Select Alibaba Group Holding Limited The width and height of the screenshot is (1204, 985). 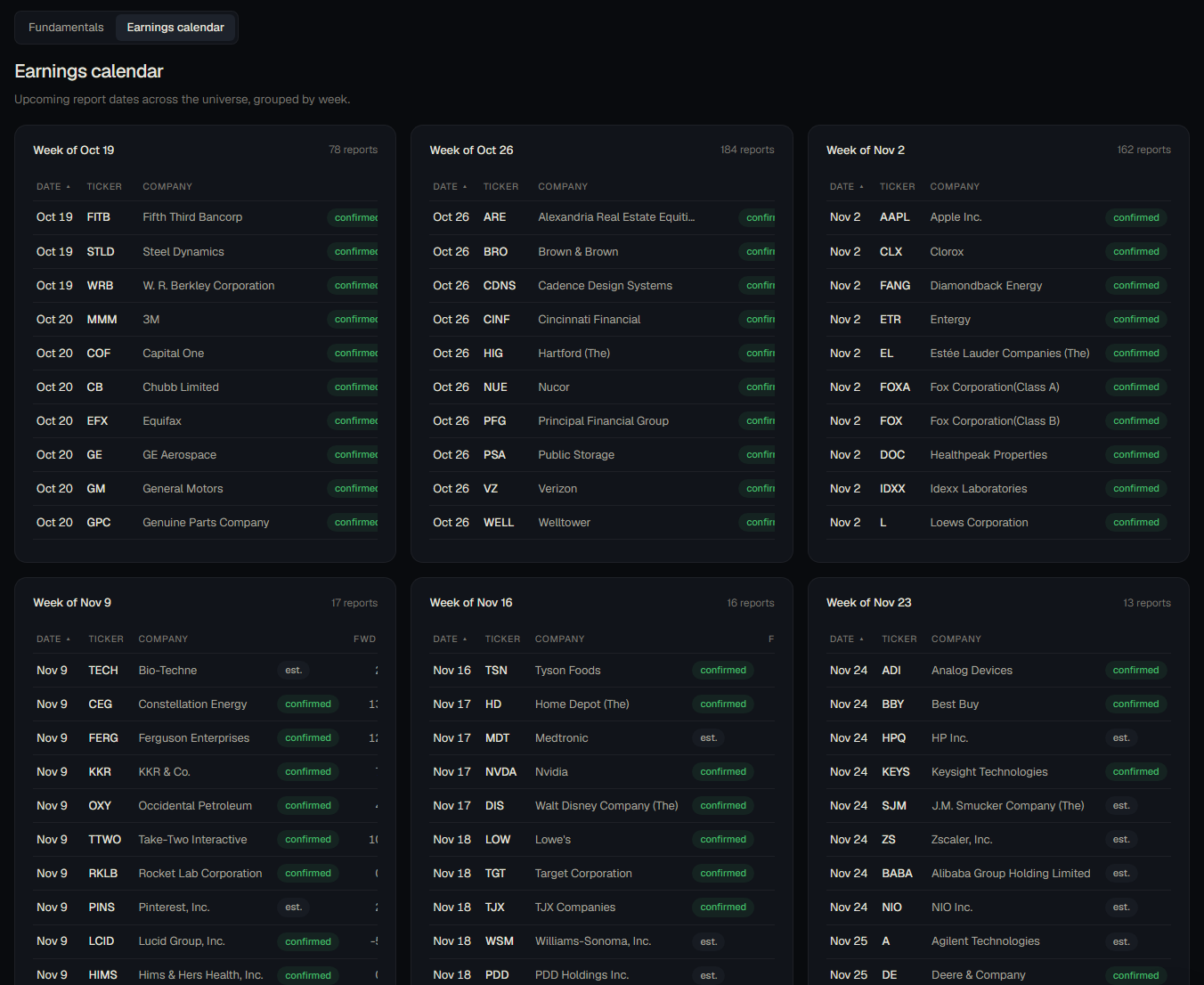pos(1011,874)
